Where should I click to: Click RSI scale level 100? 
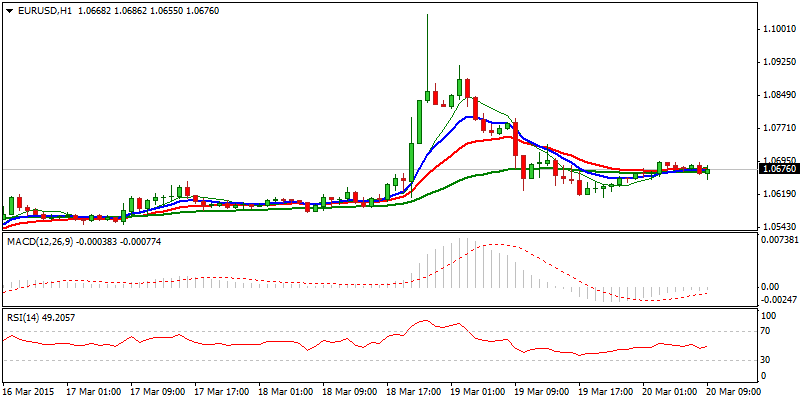point(768,316)
